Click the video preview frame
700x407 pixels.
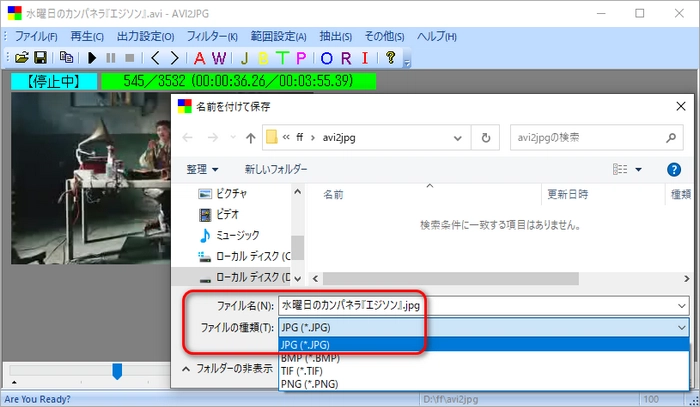(x=91, y=178)
